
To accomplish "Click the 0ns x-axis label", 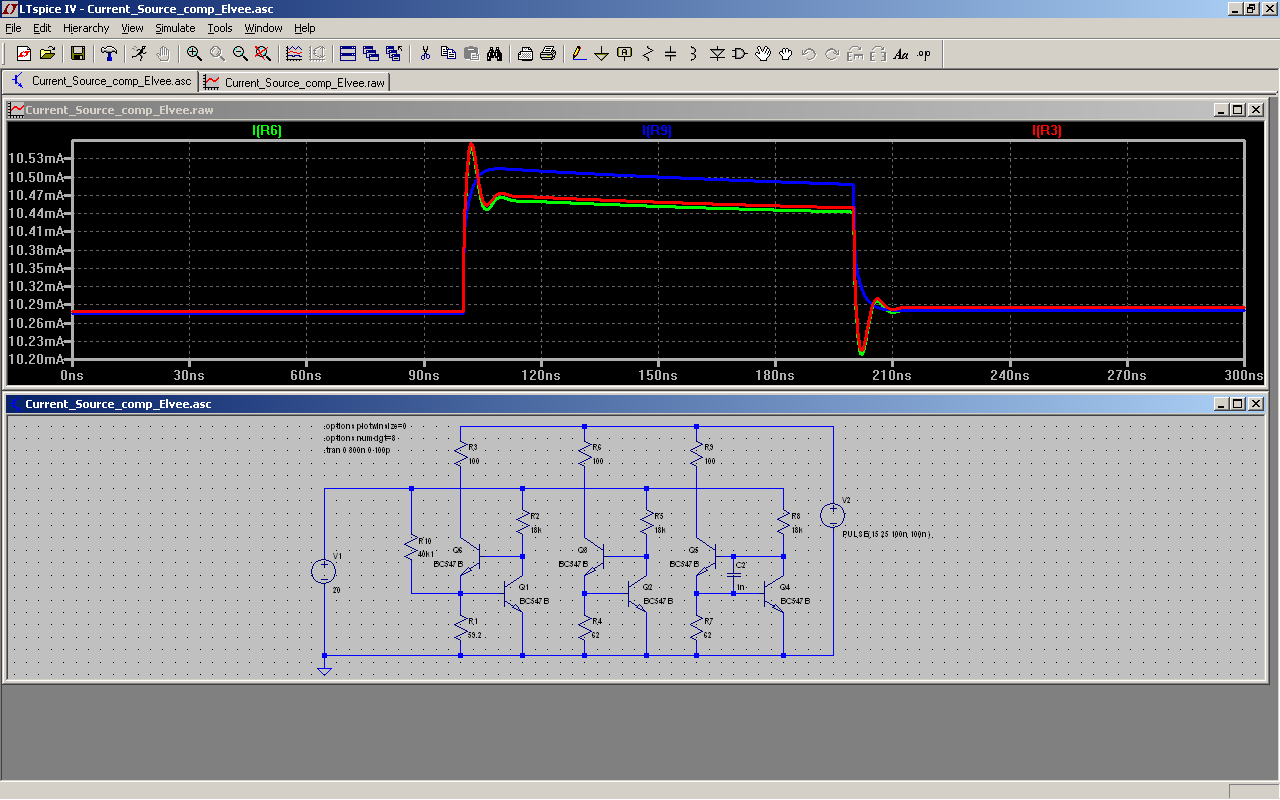I will pos(72,376).
